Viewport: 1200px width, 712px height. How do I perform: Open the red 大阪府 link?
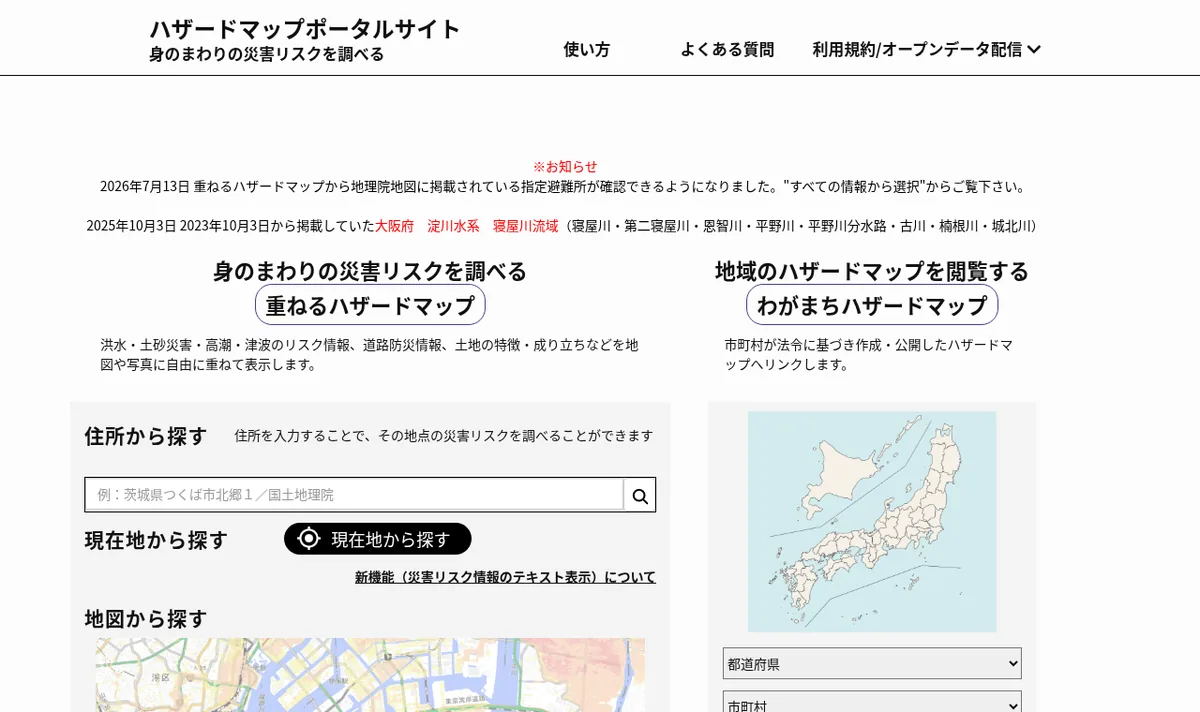pos(394,226)
